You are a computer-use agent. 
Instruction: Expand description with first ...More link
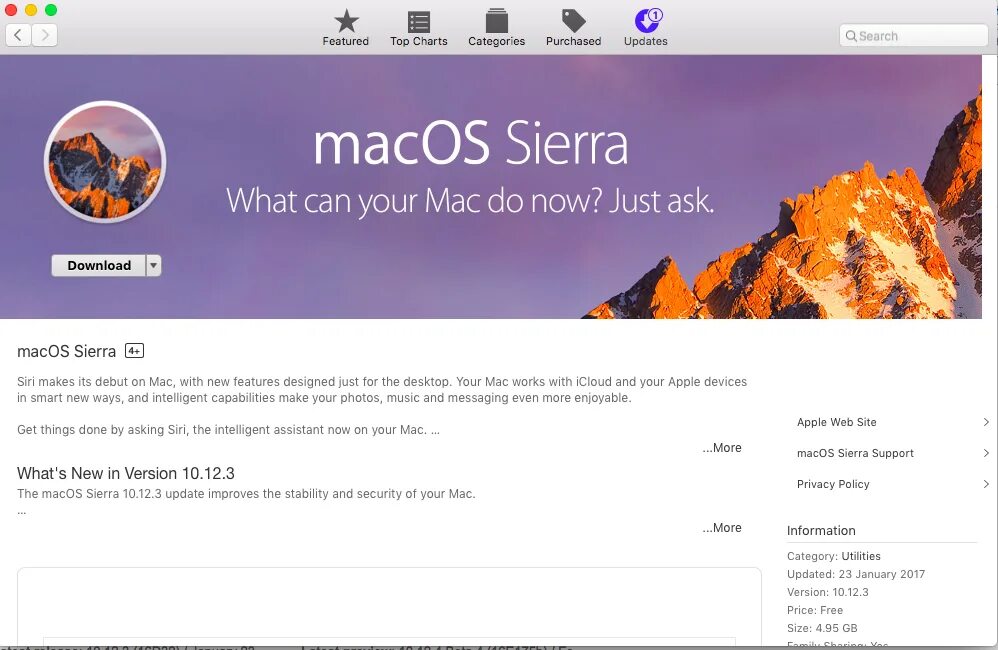pyautogui.click(x=722, y=448)
